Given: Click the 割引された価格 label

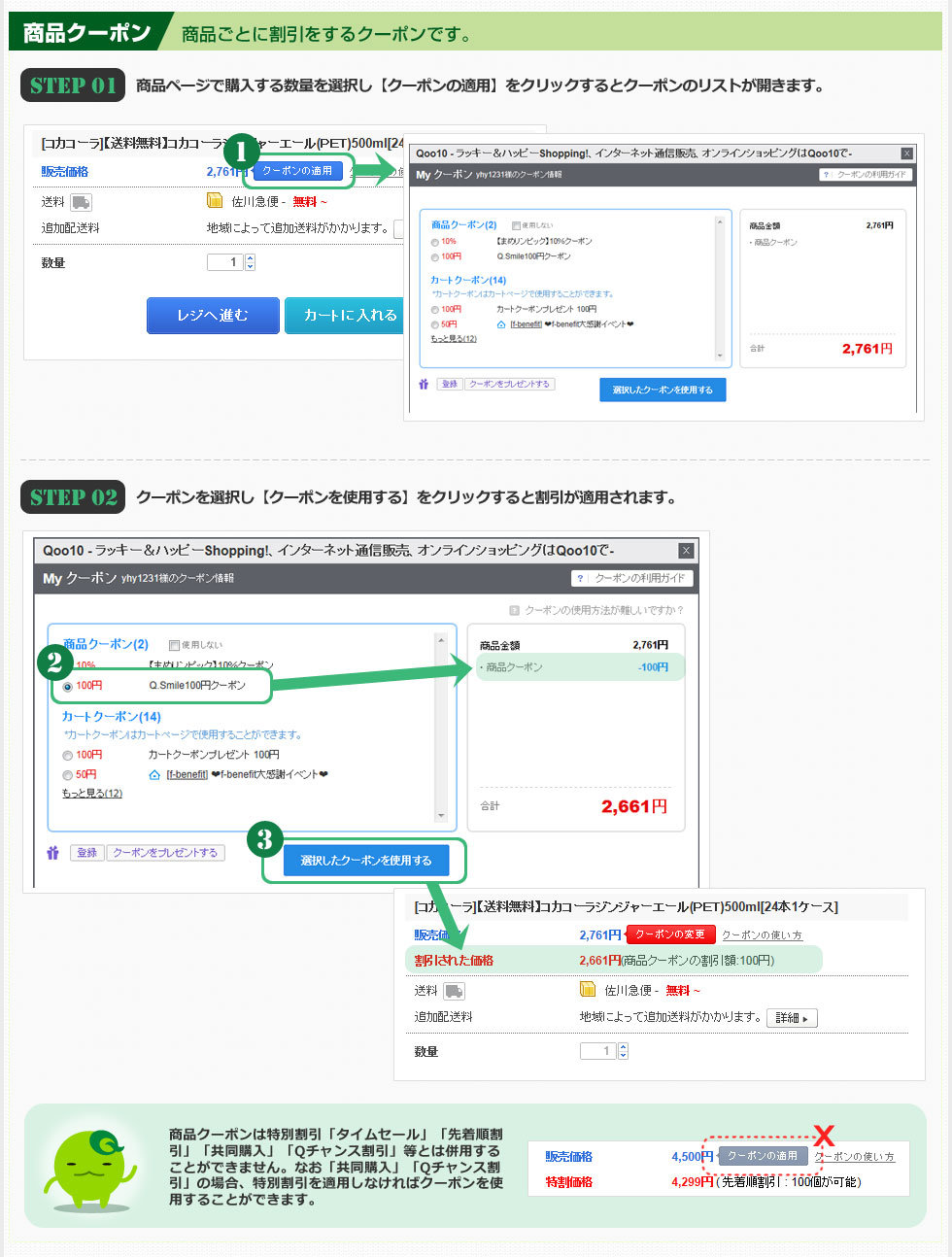Looking at the screenshot, I should [454, 961].
